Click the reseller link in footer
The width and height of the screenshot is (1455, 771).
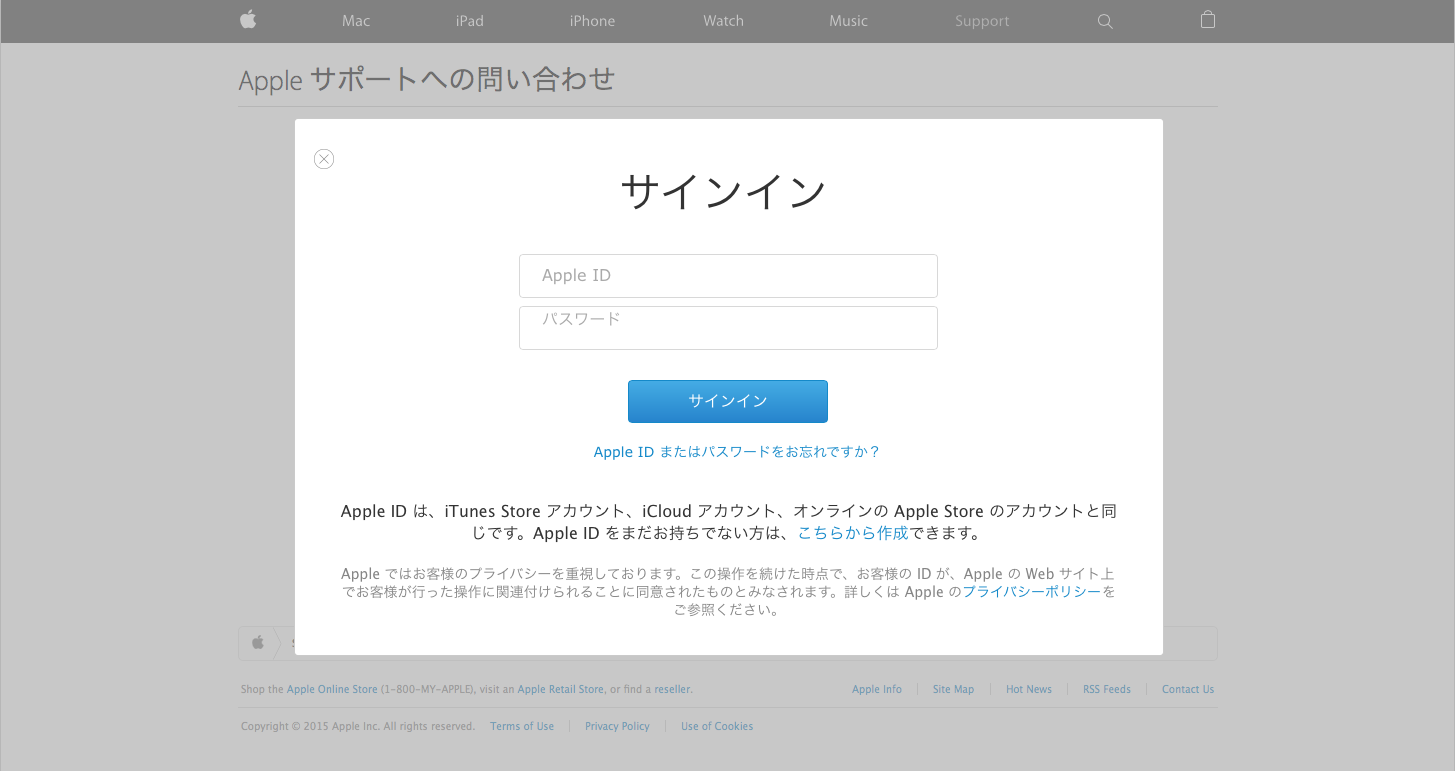tap(673, 689)
